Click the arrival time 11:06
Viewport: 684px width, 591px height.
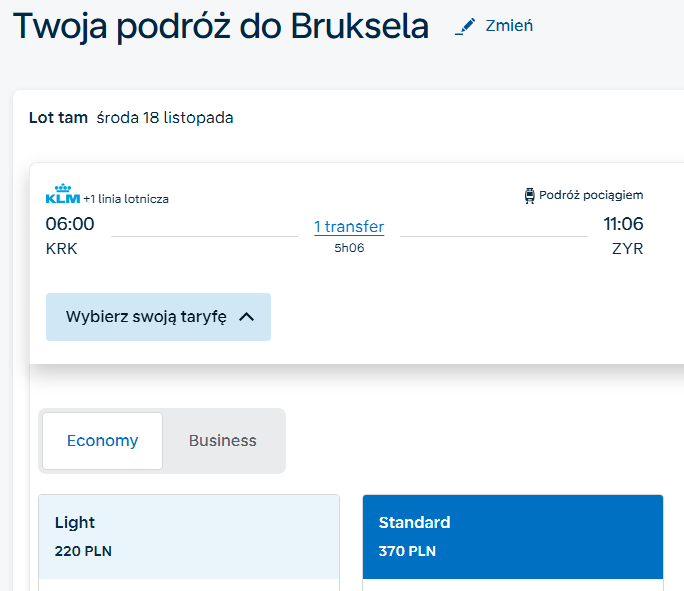pyautogui.click(x=623, y=224)
